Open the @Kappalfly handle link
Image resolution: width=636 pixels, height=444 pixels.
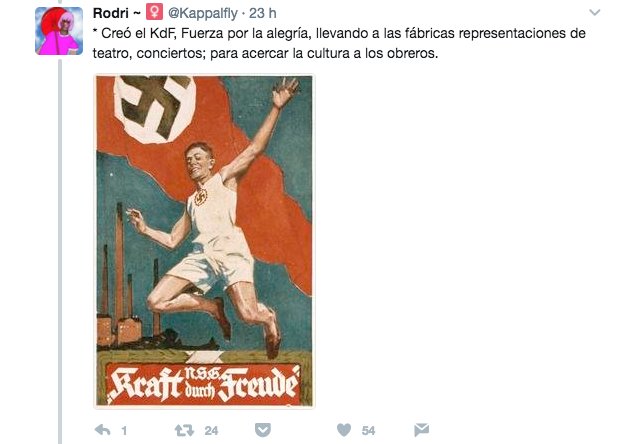pos(202,13)
